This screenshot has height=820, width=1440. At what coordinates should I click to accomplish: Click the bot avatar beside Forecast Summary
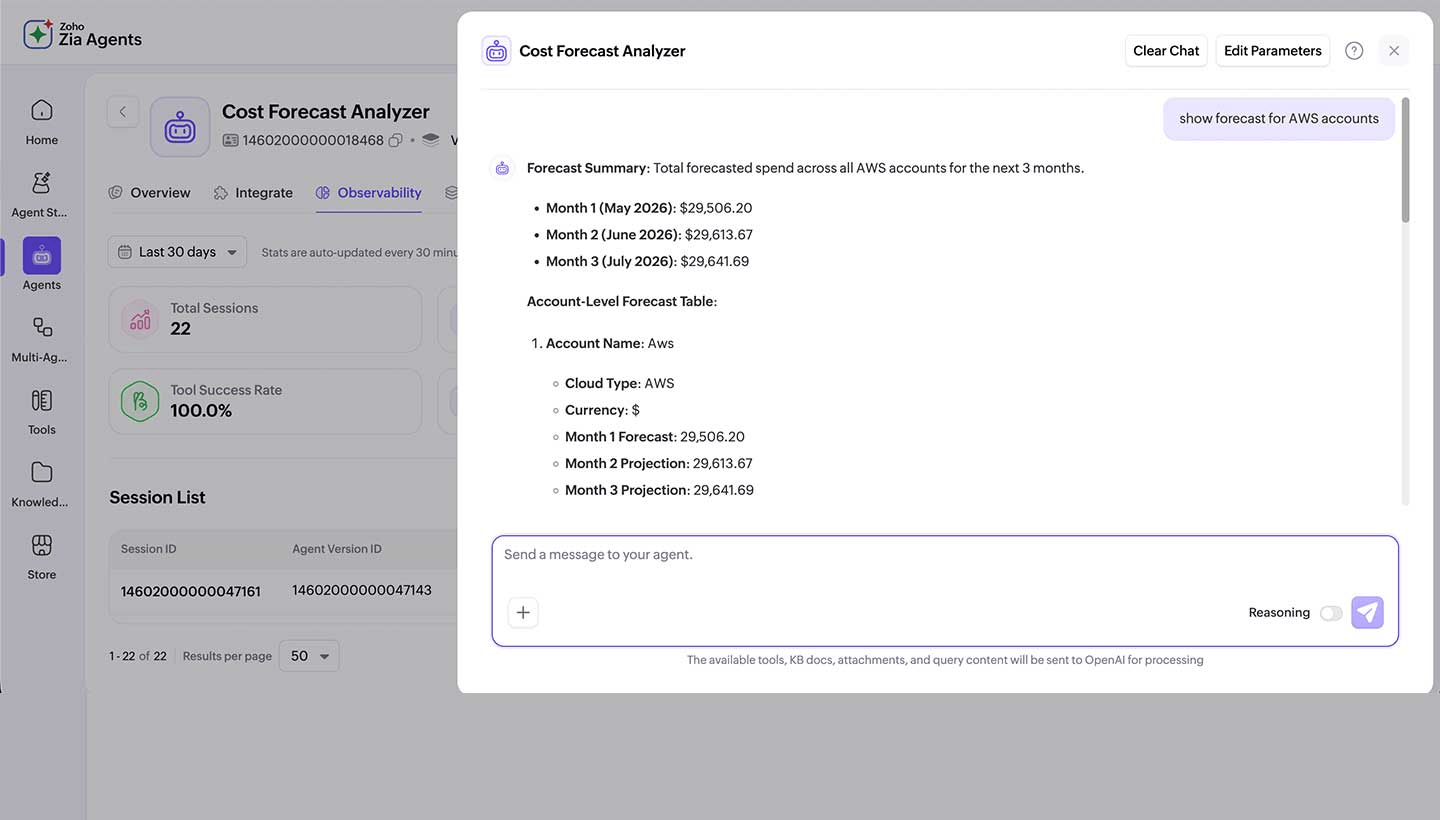pos(502,168)
